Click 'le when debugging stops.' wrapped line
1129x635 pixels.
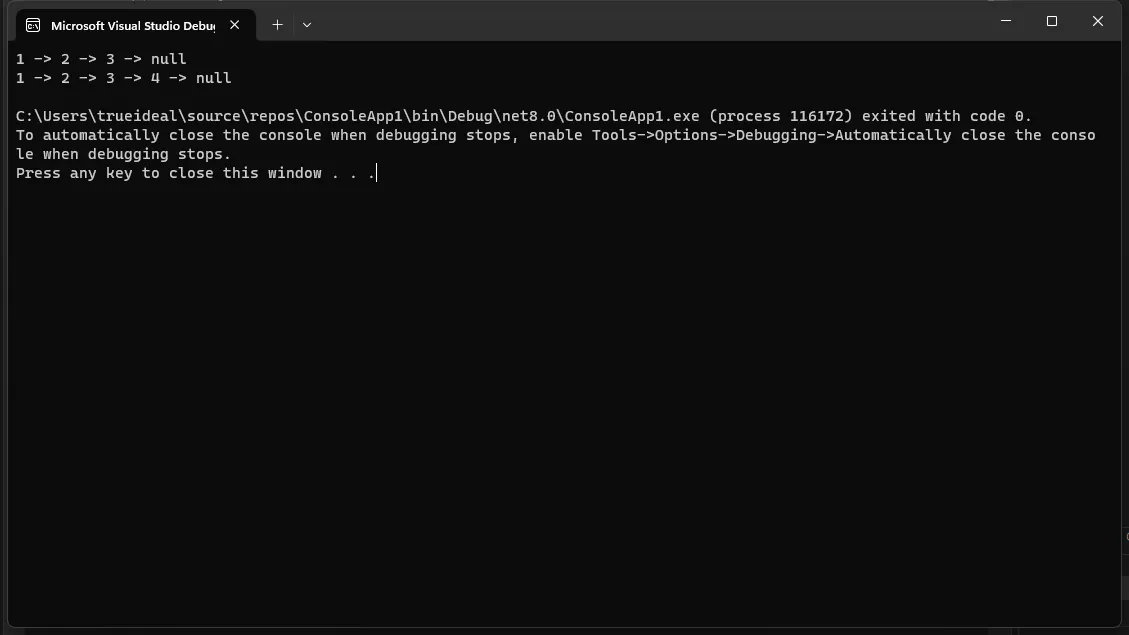coord(123,154)
